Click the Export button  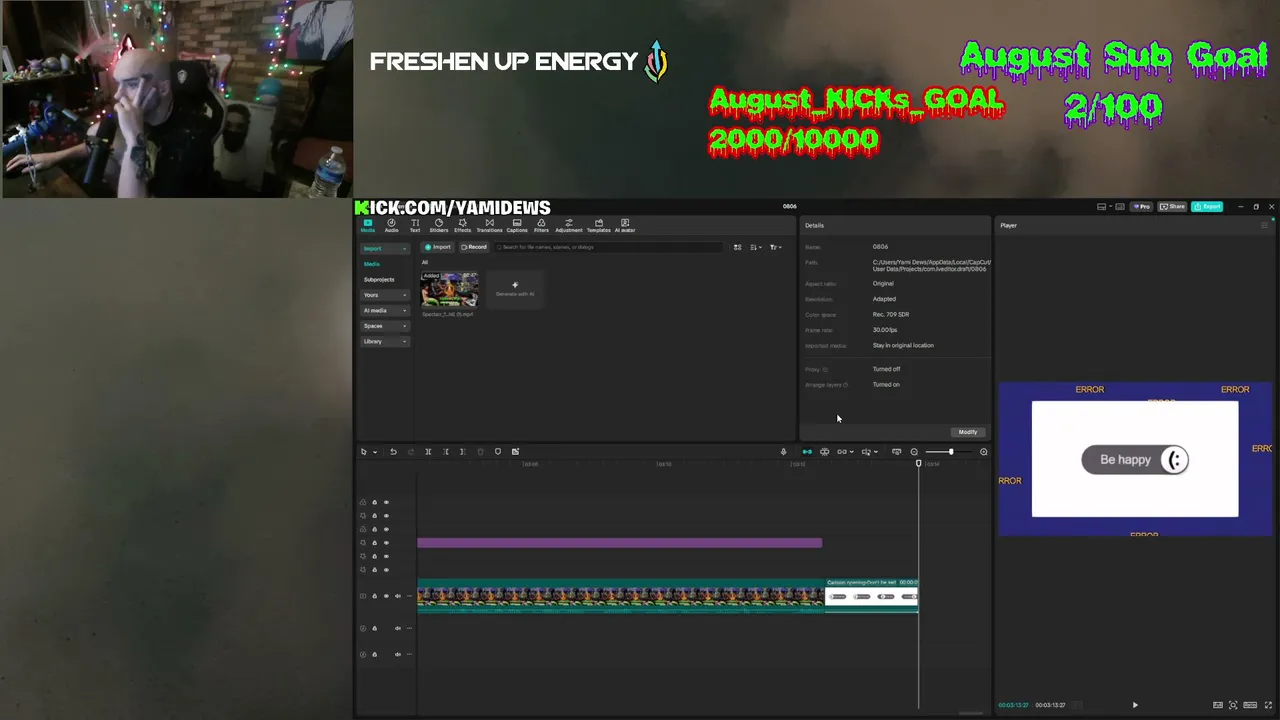(1208, 207)
